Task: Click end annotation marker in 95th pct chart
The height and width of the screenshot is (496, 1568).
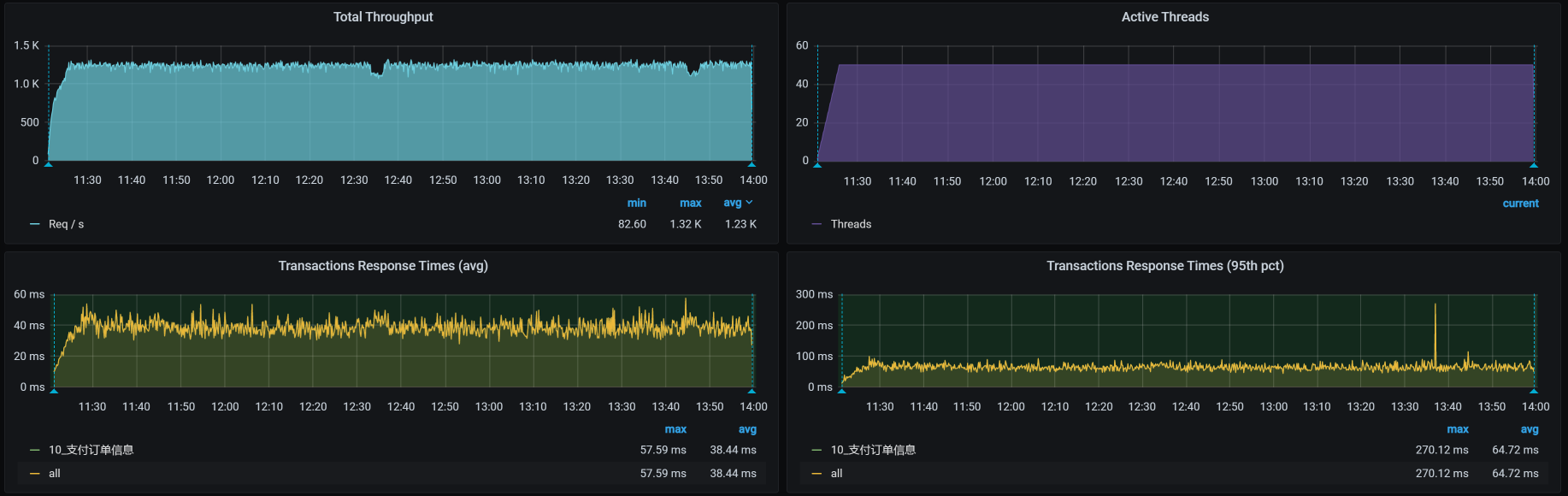Action: tap(1534, 390)
